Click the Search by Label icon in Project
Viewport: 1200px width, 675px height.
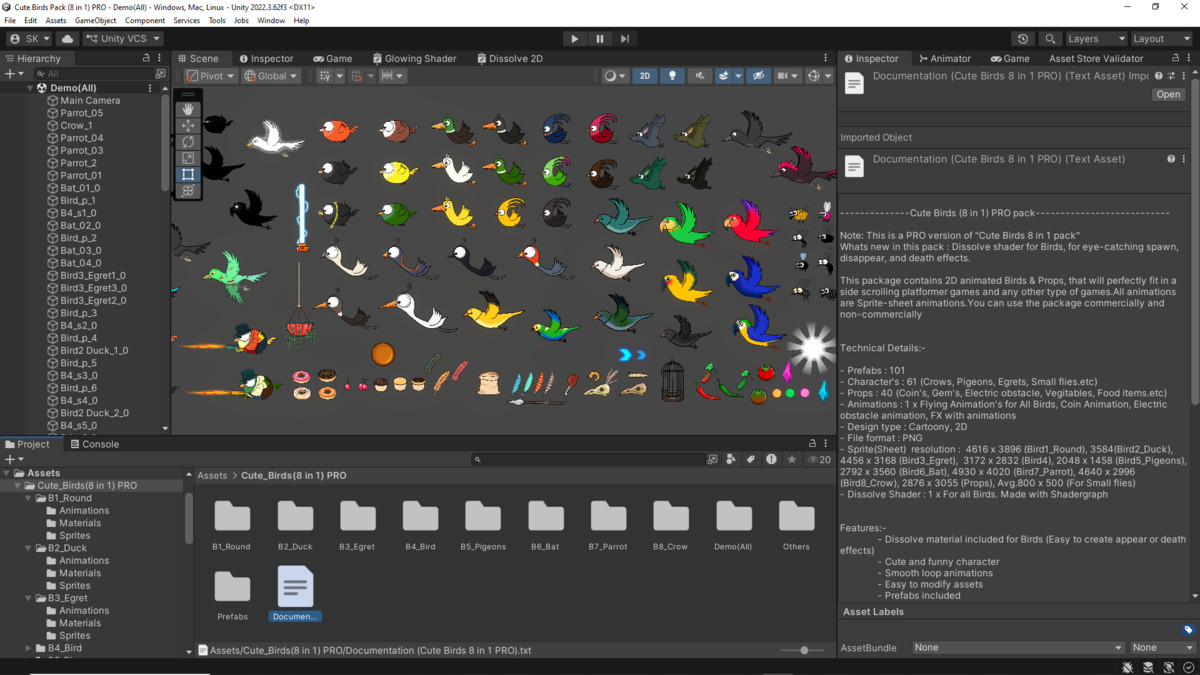751,459
